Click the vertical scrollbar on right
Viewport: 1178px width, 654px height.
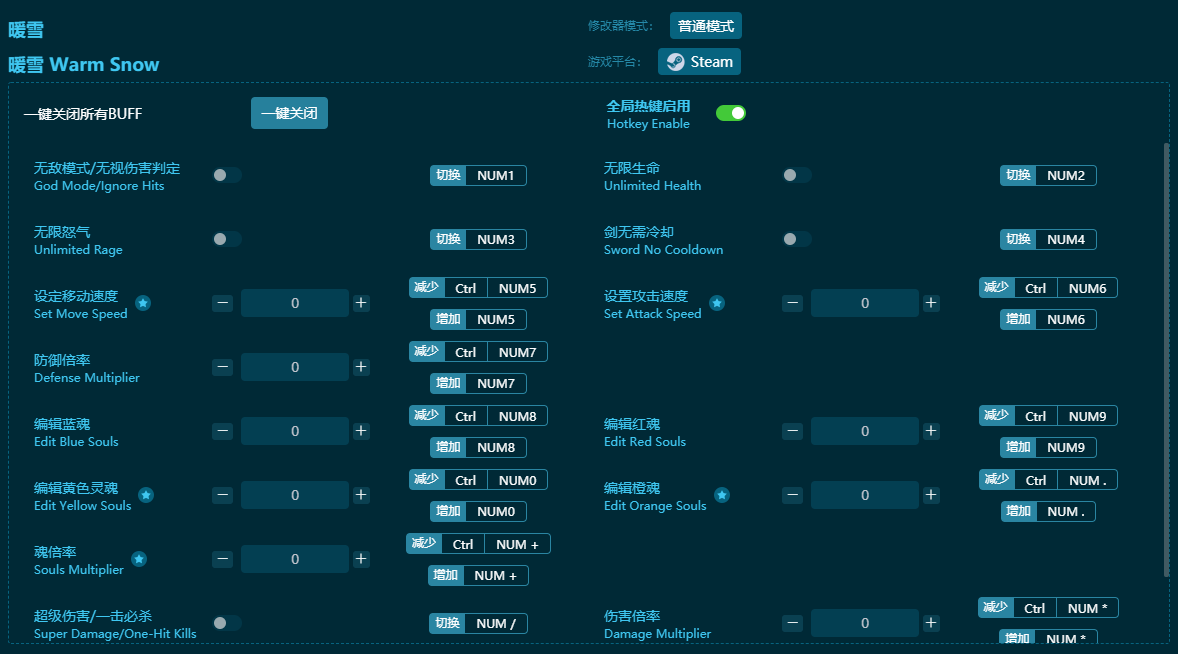1165,360
